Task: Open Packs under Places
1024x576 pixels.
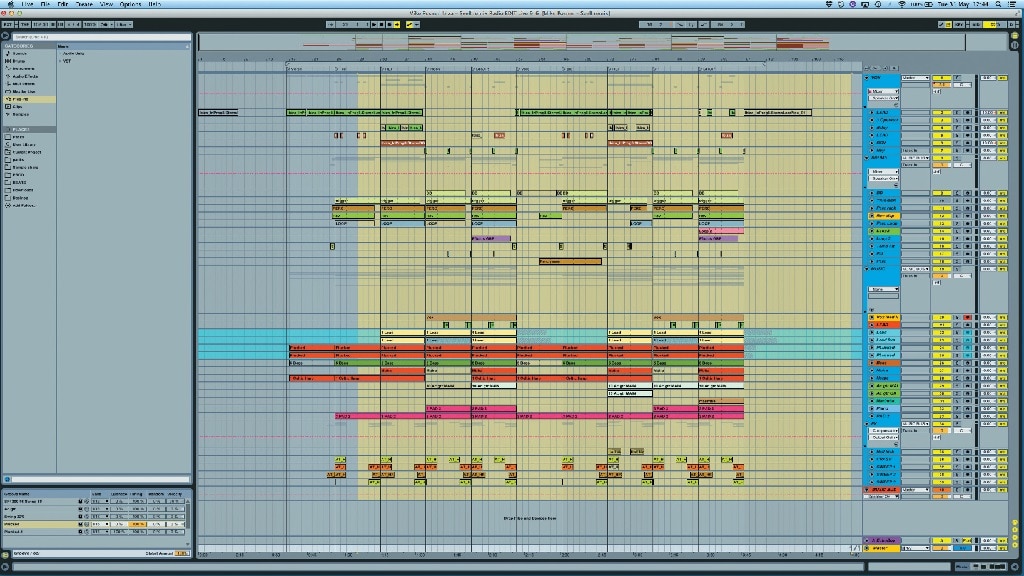Action: [x=18, y=137]
